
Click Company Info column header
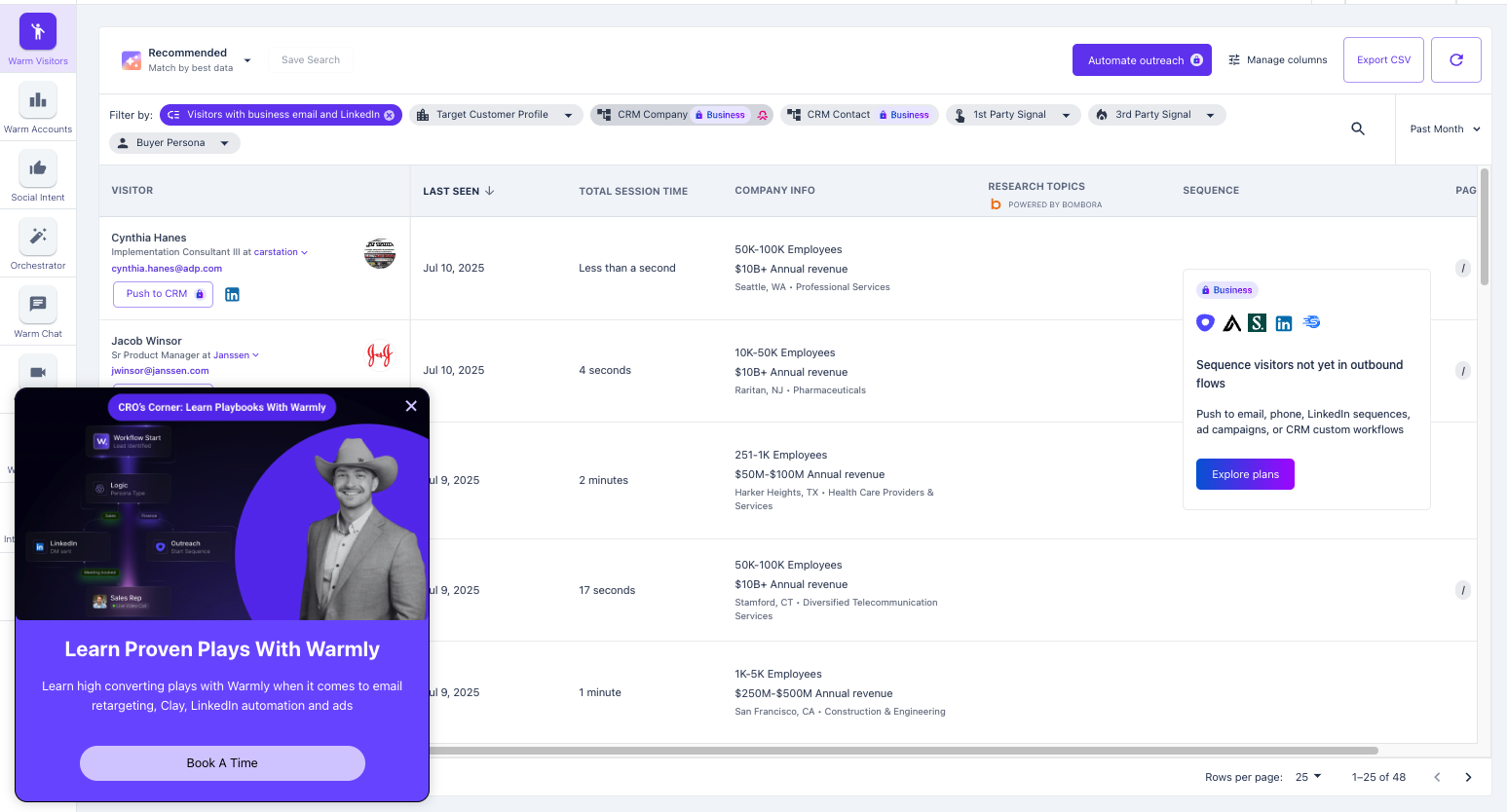click(x=774, y=191)
